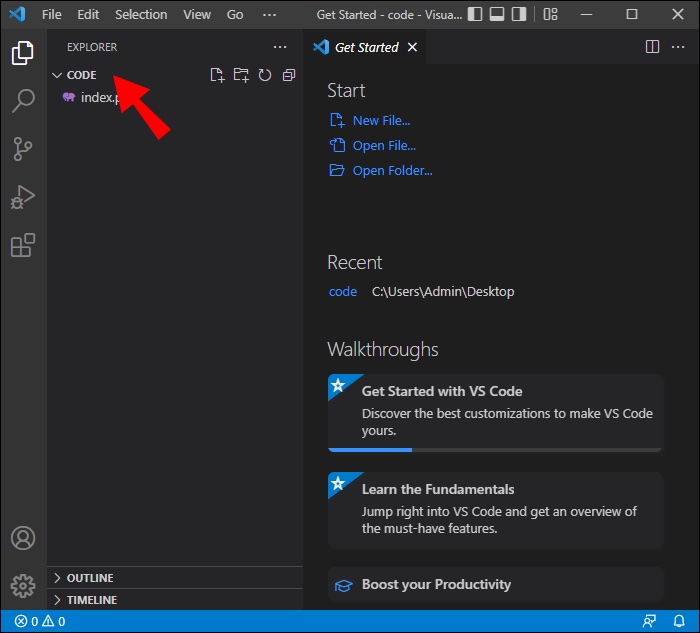Expand the OUTLINE section
The height and width of the screenshot is (633, 700).
point(89,578)
